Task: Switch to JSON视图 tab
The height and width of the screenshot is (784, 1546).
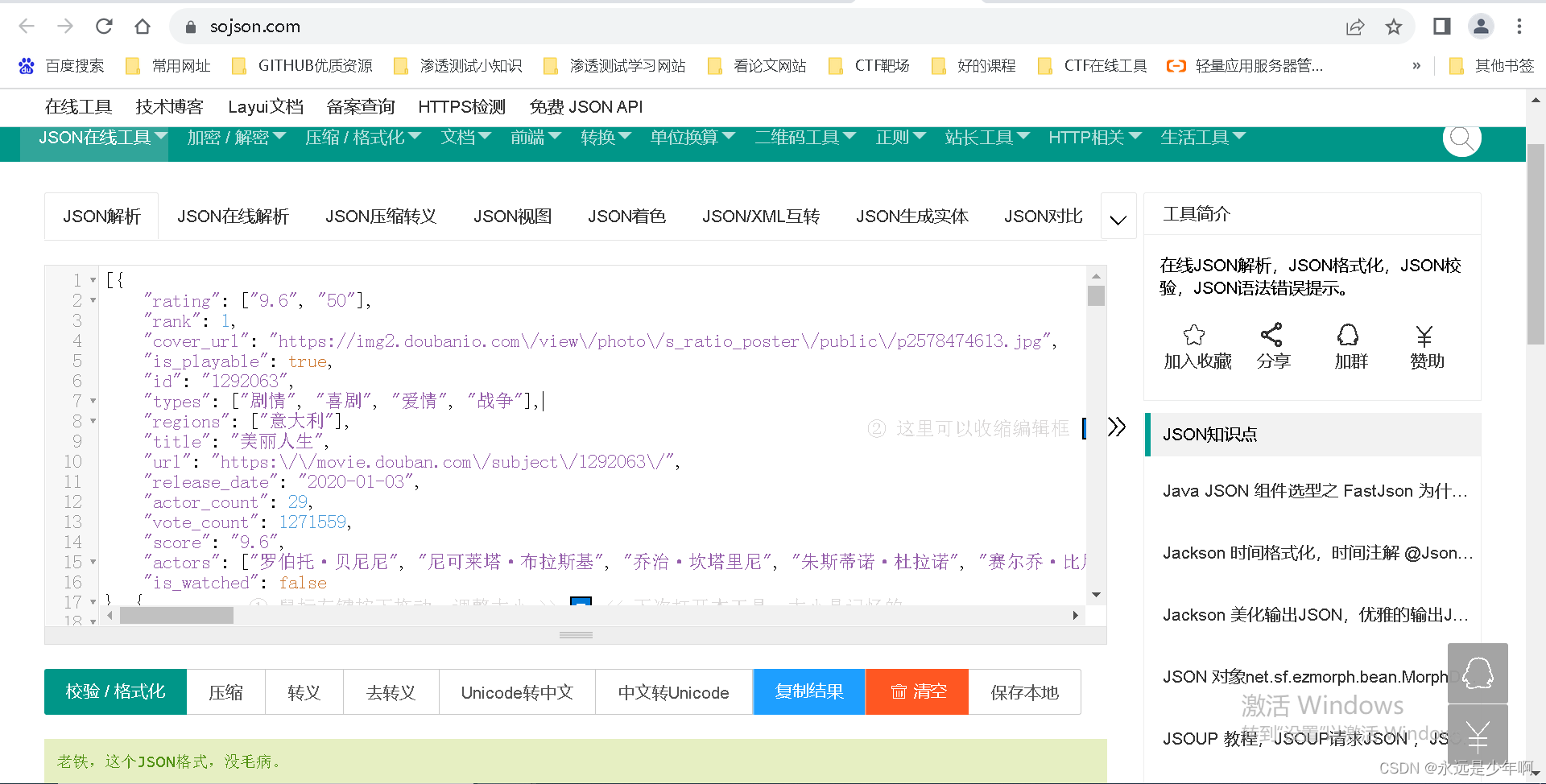Action: coord(512,217)
